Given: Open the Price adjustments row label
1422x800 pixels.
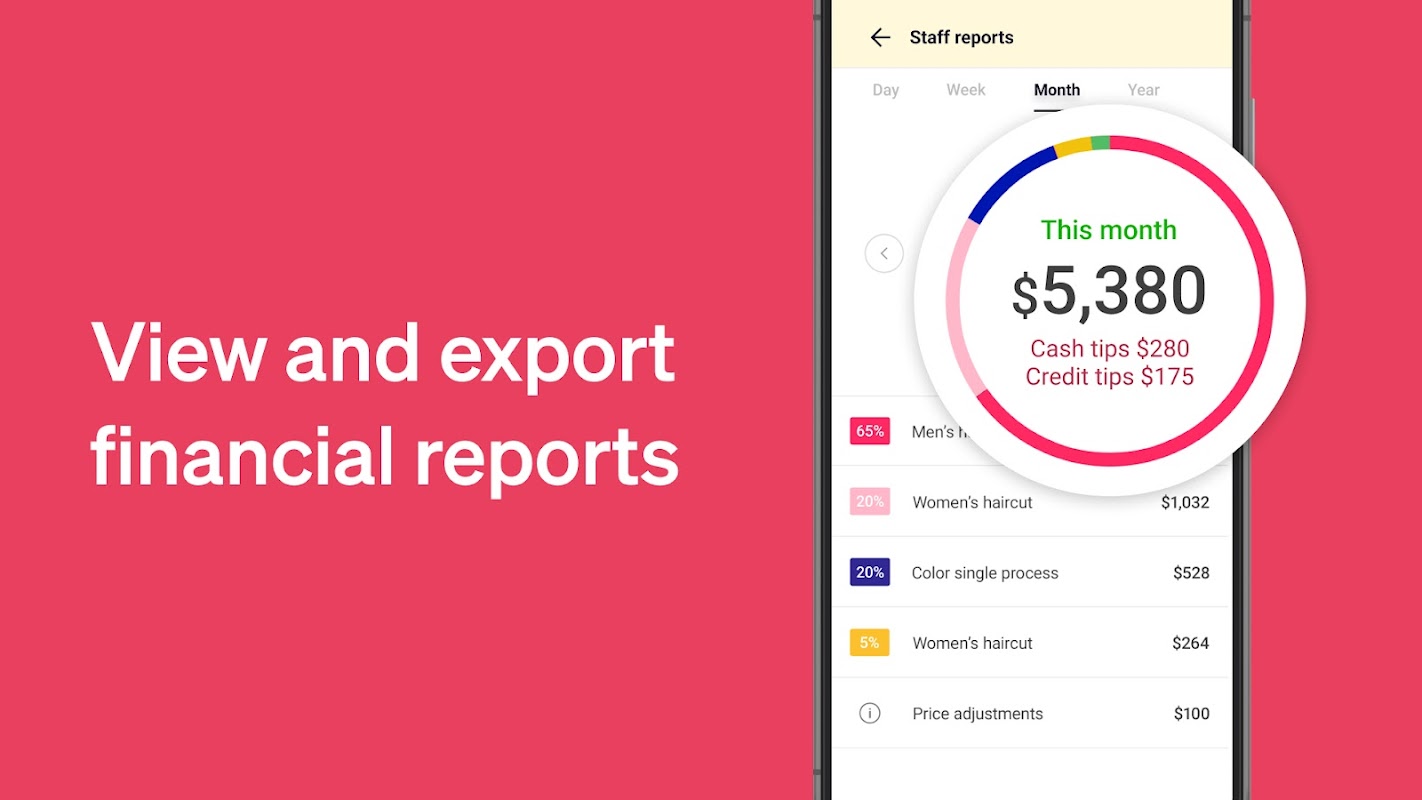Looking at the screenshot, I should tap(977, 714).
